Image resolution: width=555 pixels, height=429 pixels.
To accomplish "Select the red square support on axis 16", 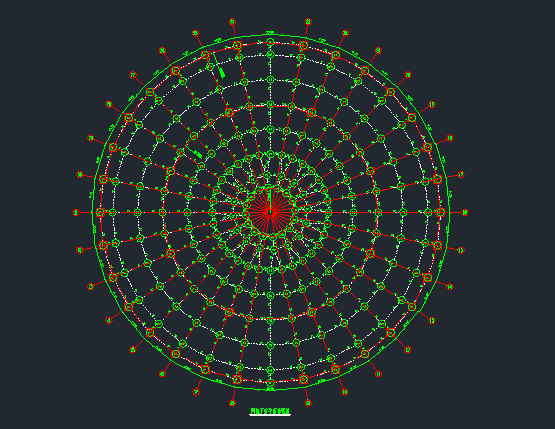I will pyautogui.click(x=440, y=212).
